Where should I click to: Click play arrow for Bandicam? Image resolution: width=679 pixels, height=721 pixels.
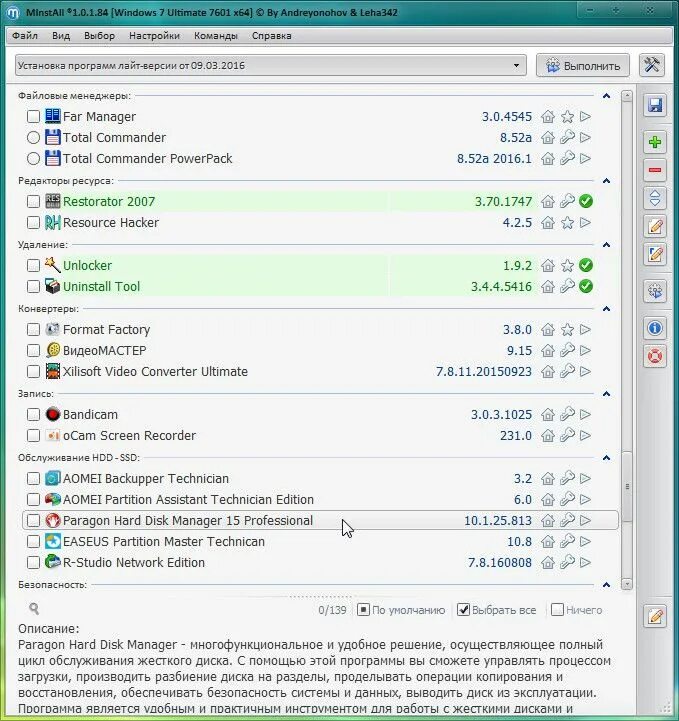click(585, 414)
